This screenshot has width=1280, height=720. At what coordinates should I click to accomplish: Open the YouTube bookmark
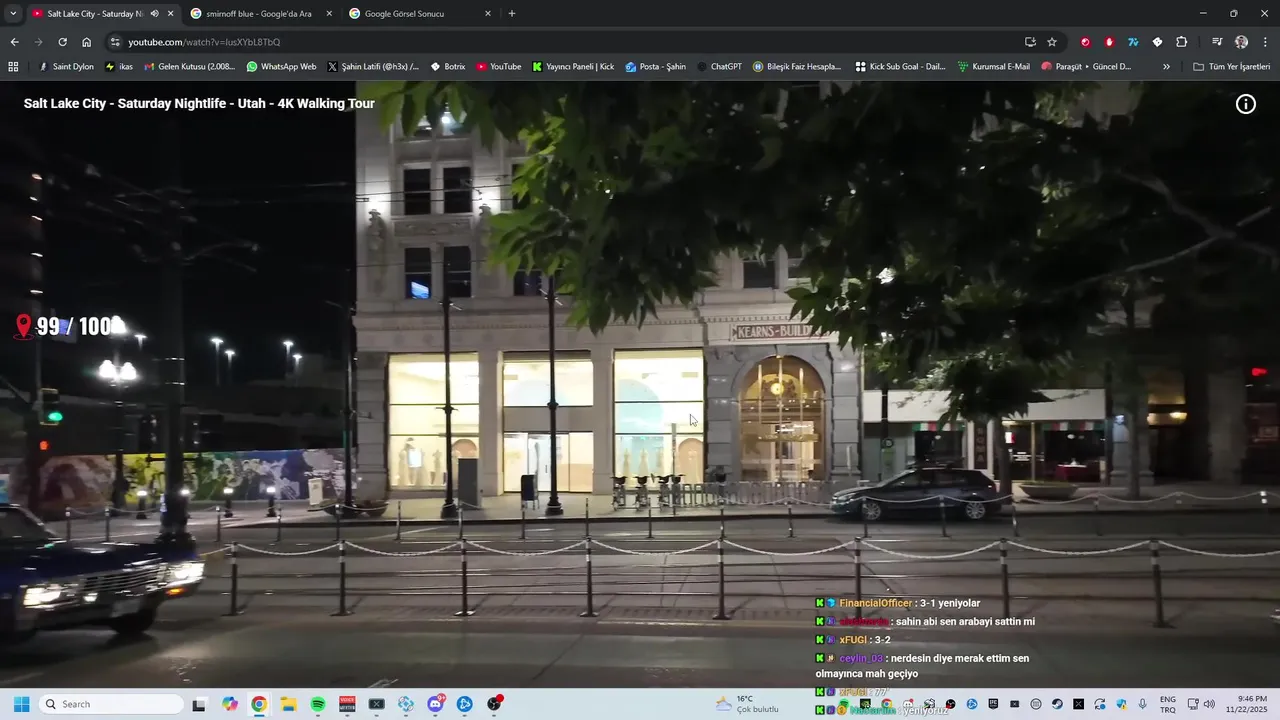498,67
